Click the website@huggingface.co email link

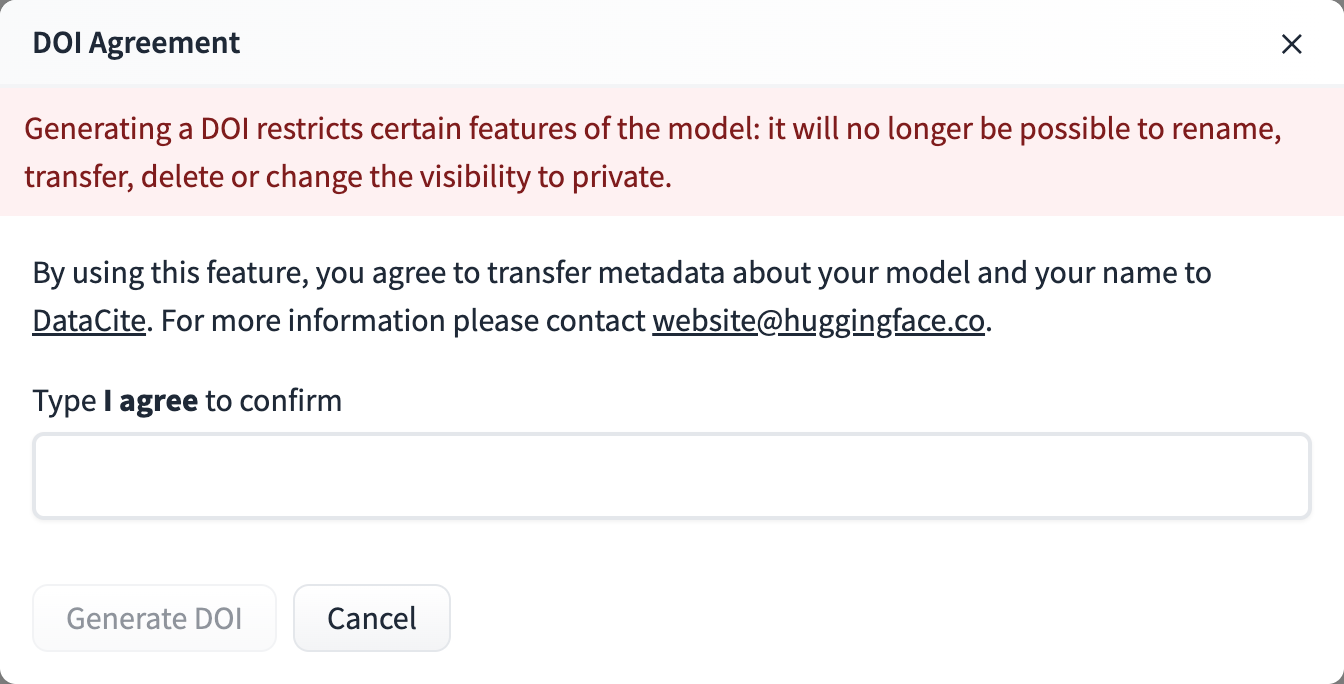819,322
